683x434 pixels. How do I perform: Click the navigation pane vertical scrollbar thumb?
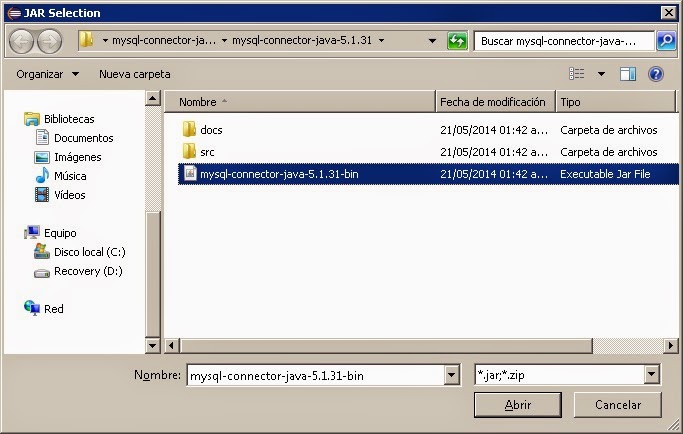click(152, 273)
